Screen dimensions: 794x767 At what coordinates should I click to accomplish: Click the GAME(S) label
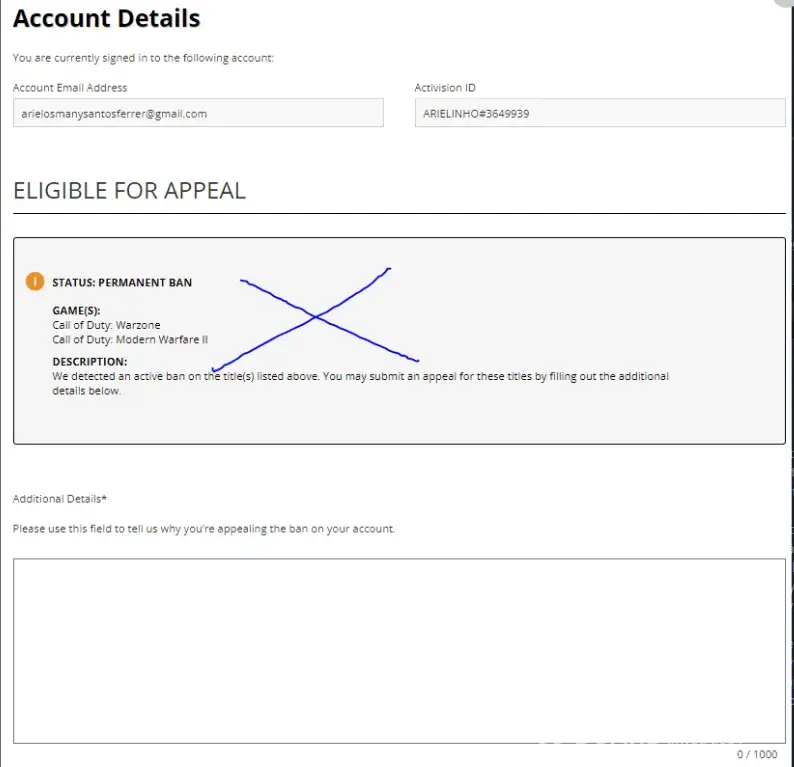[76, 311]
